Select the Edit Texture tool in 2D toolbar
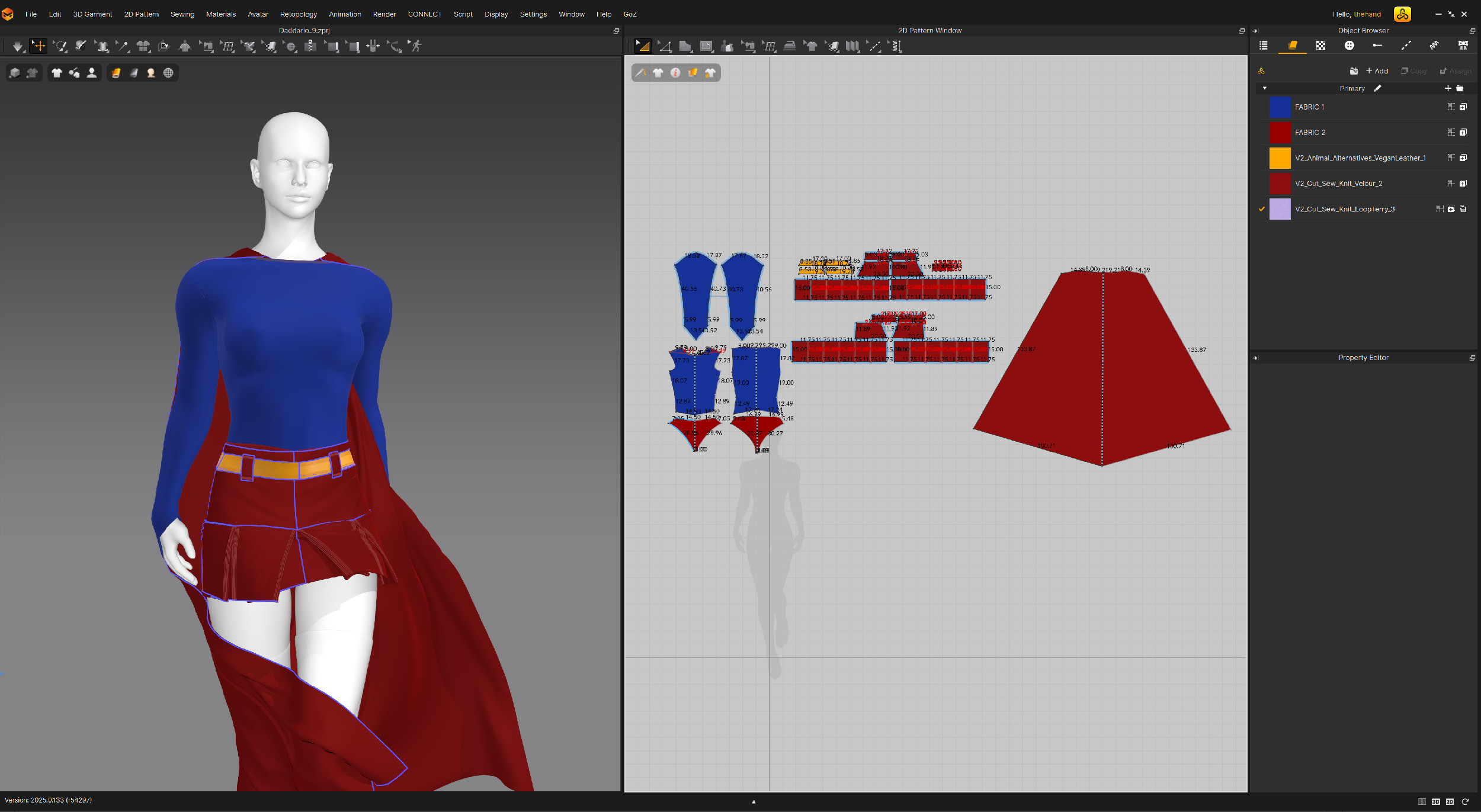Viewport: 1481px width, 812px height. pyautogui.click(x=832, y=46)
